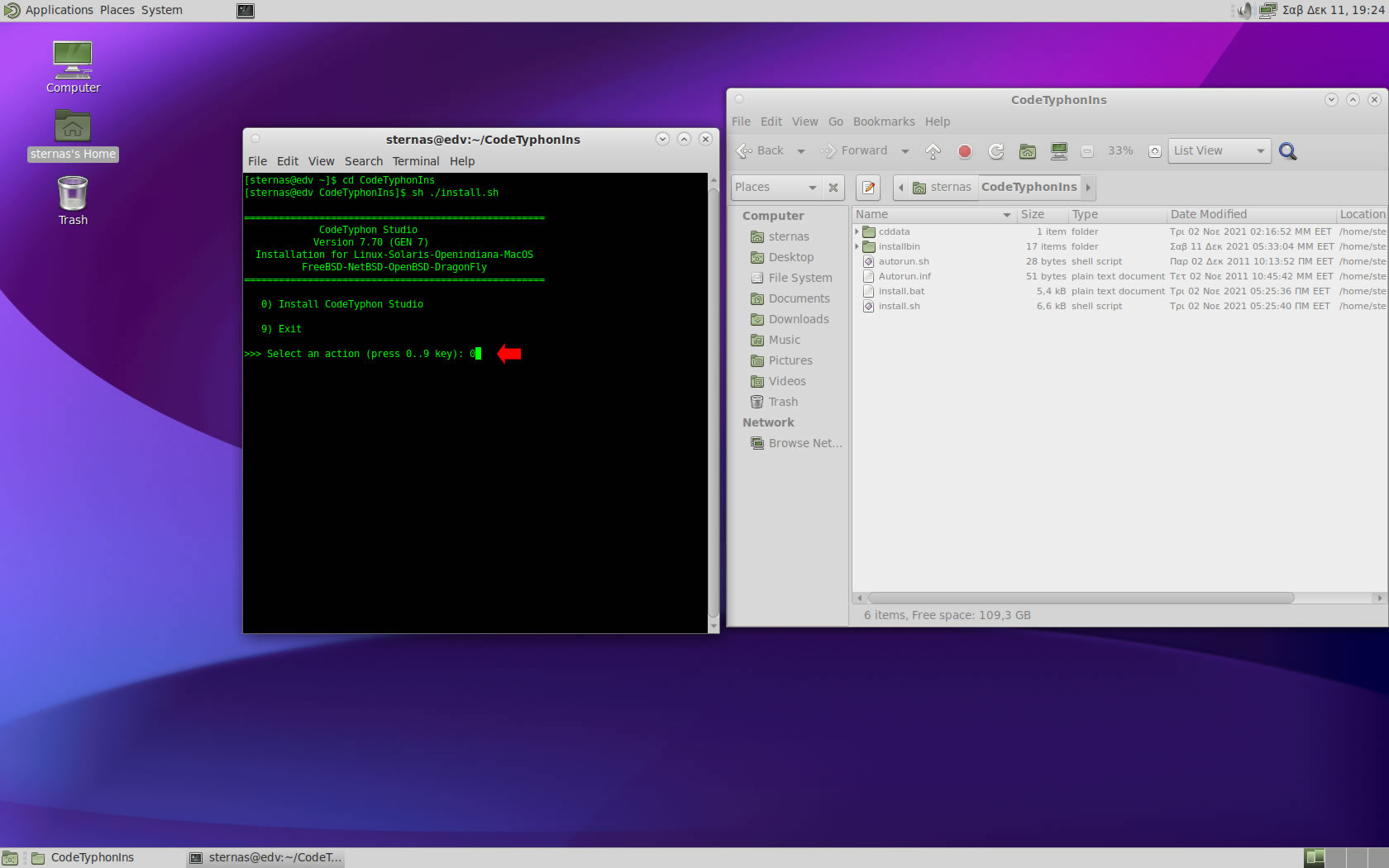Open File System in Places sidebar
Screen dimensions: 1389x868
pos(791,278)
